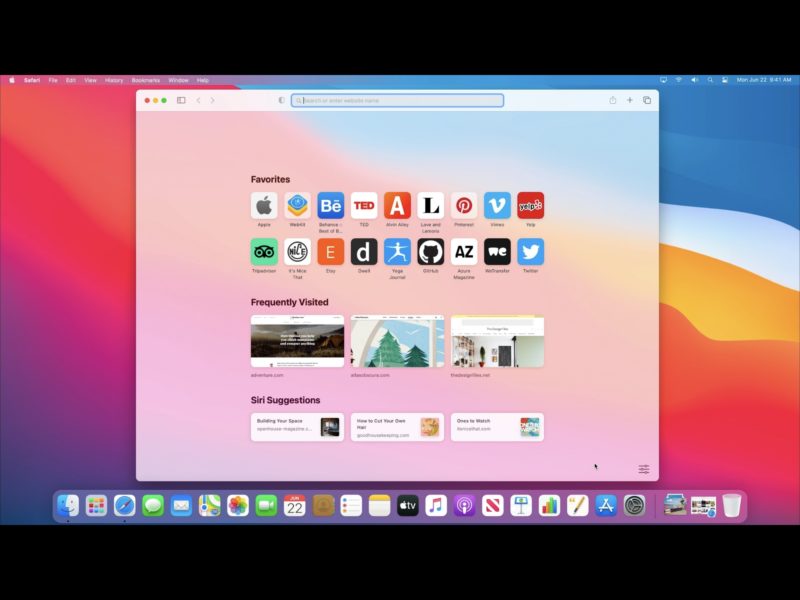Viewport: 800px width, 600px height.
Task: Open the Edit menu
Action: [71, 80]
